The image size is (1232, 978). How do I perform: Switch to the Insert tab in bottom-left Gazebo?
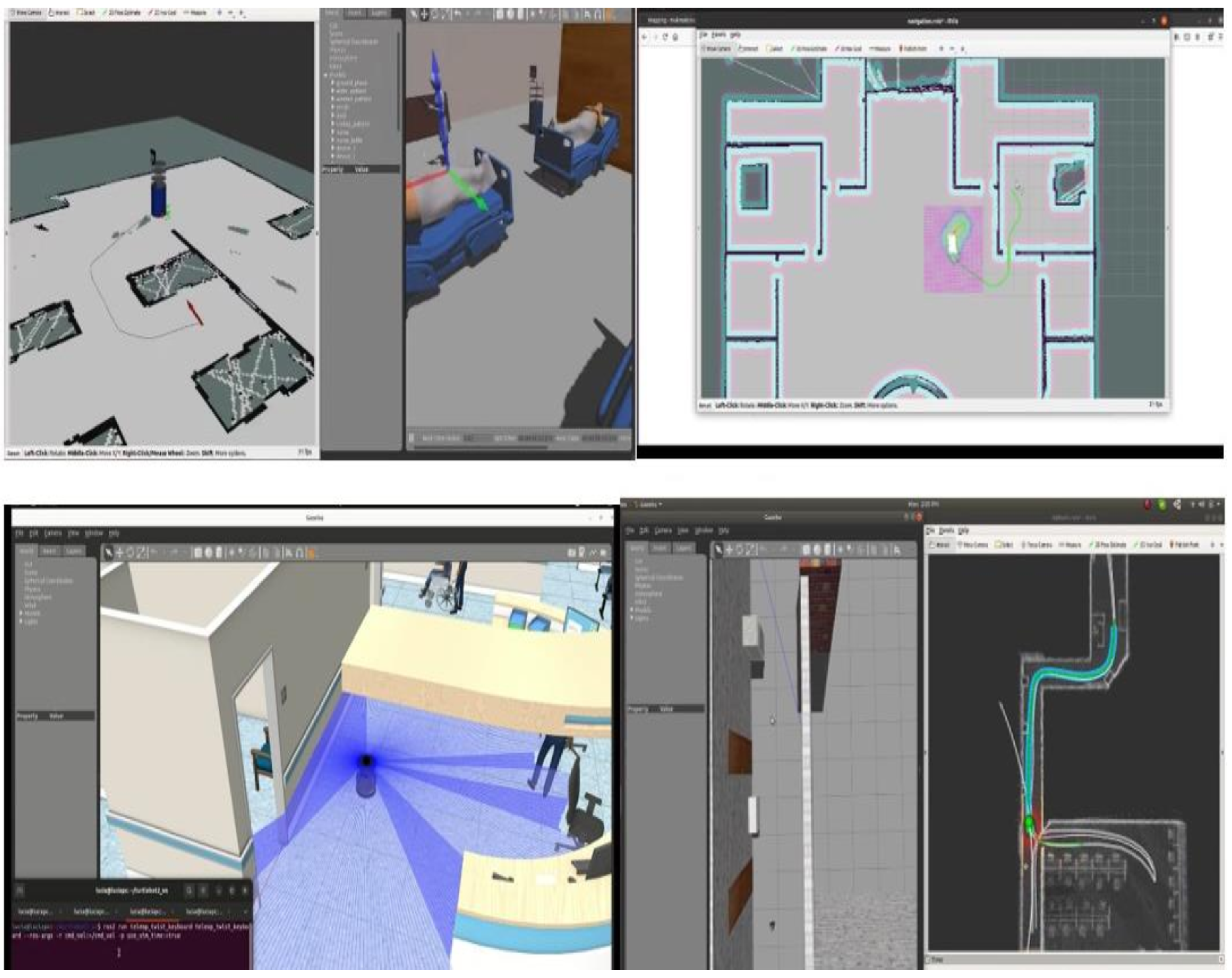click(49, 551)
